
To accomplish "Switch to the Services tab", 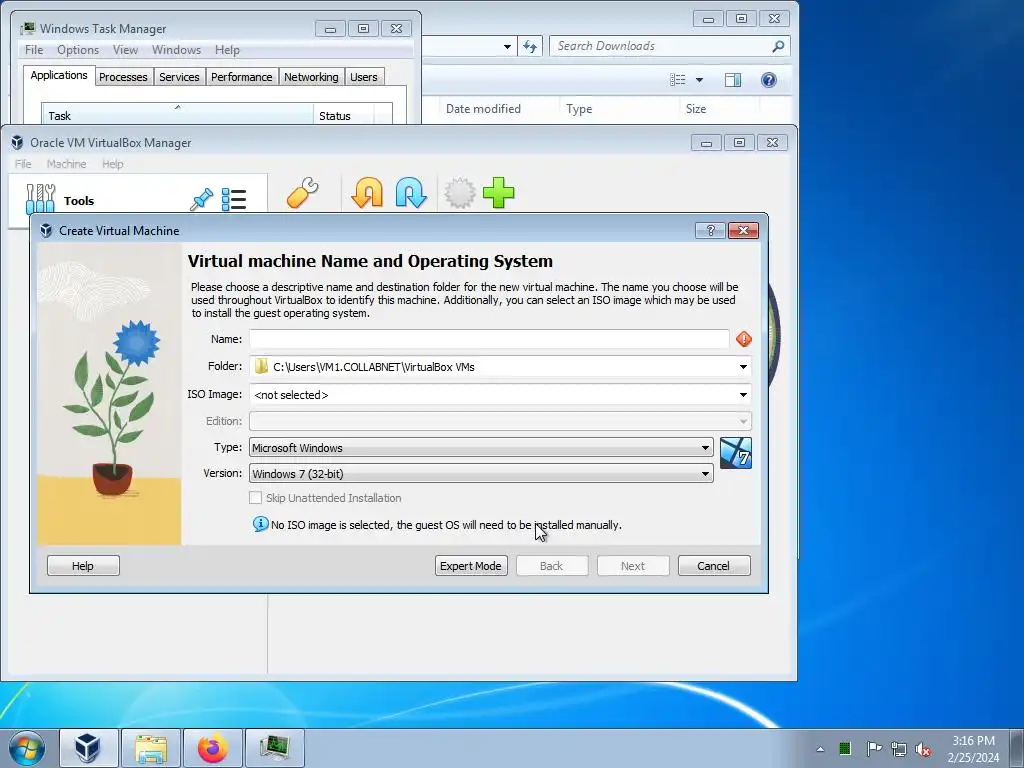I will pyautogui.click(x=180, y=77).
